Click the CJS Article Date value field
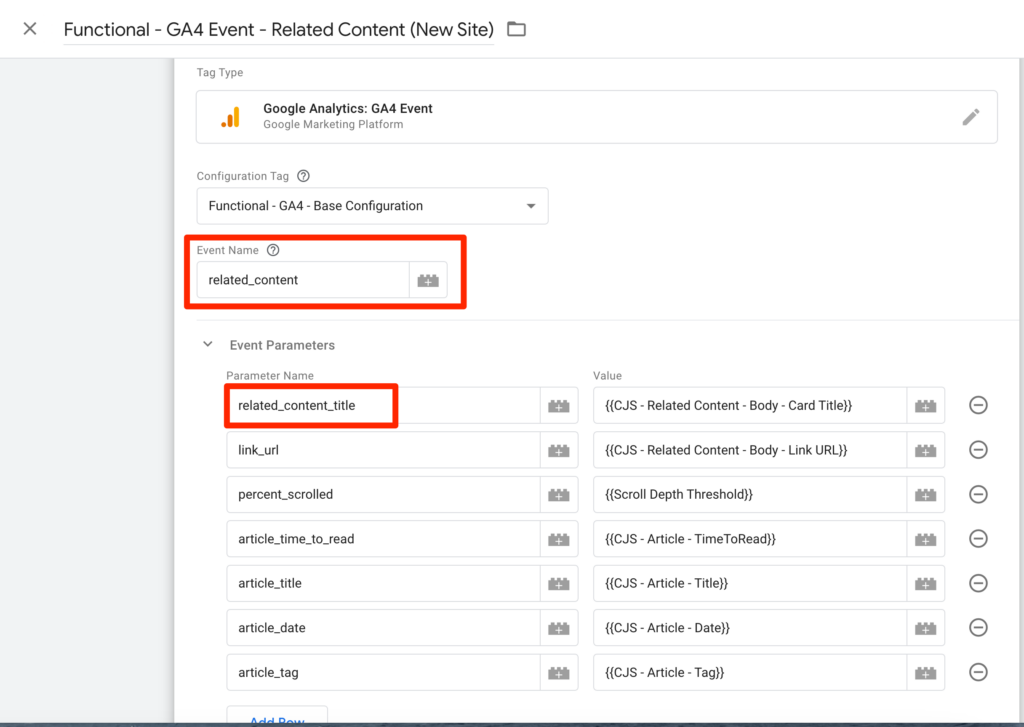The image size is (1024, 727). 750,628
